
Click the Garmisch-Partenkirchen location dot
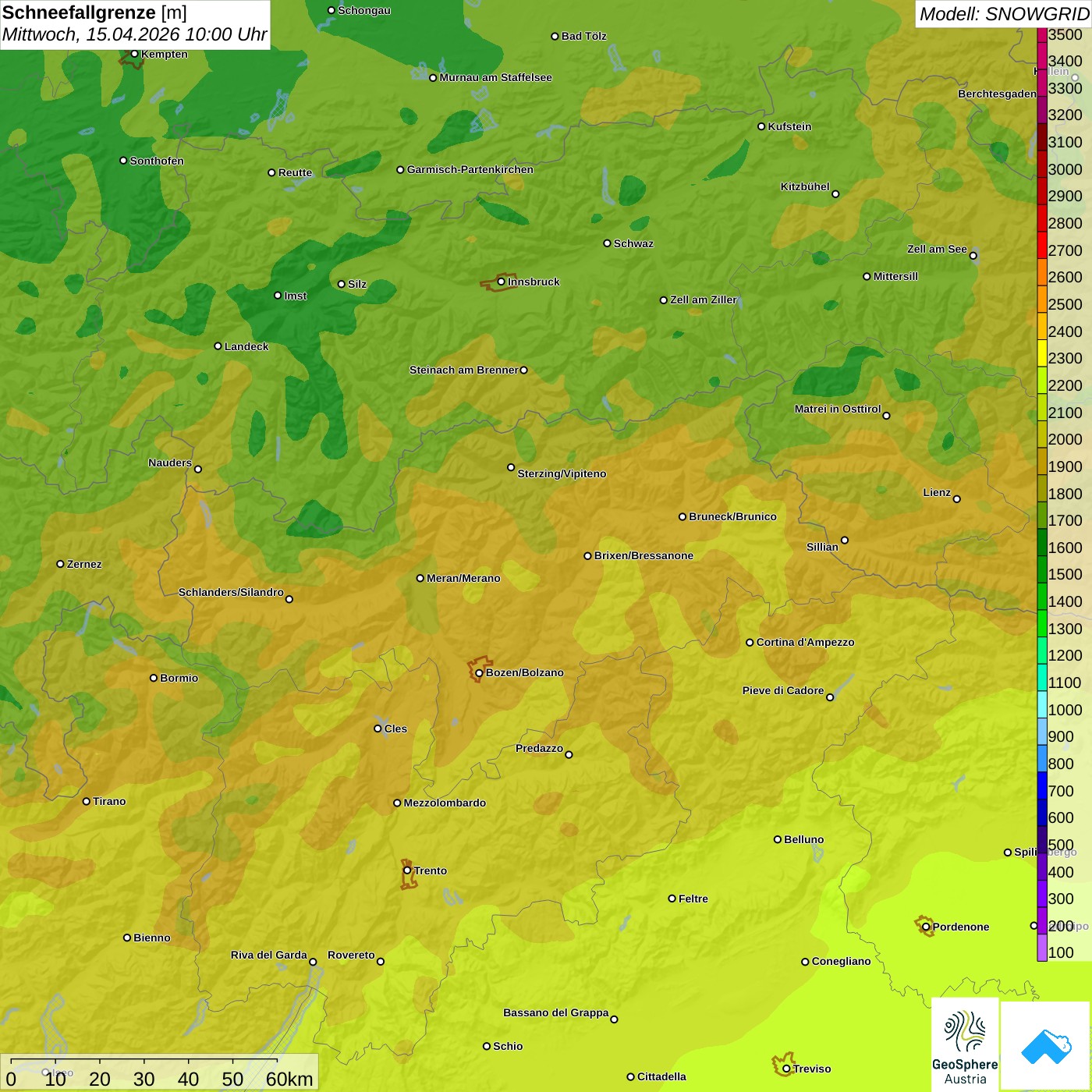point(400,169)
